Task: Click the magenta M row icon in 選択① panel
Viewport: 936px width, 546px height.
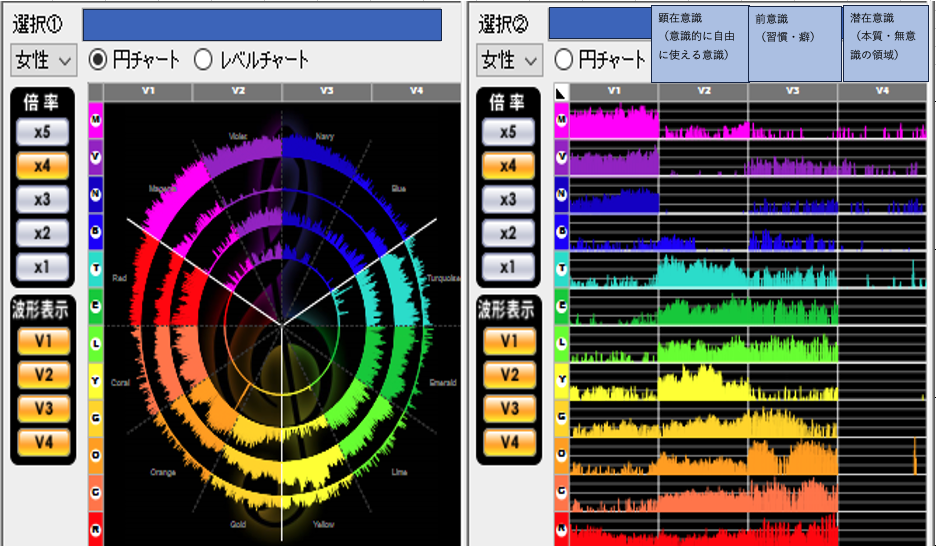Action: tap(96, 120)
